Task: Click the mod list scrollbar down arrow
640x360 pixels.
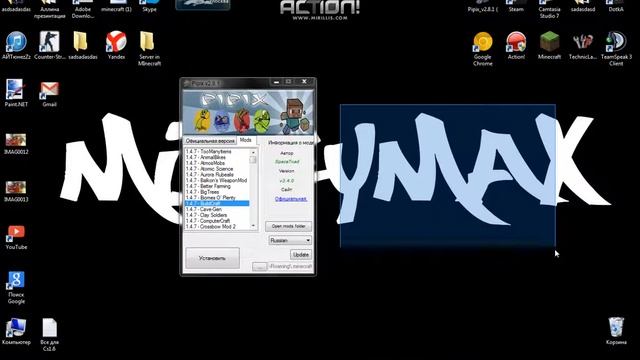Action: pyautogui.click(x=253, y=226)
